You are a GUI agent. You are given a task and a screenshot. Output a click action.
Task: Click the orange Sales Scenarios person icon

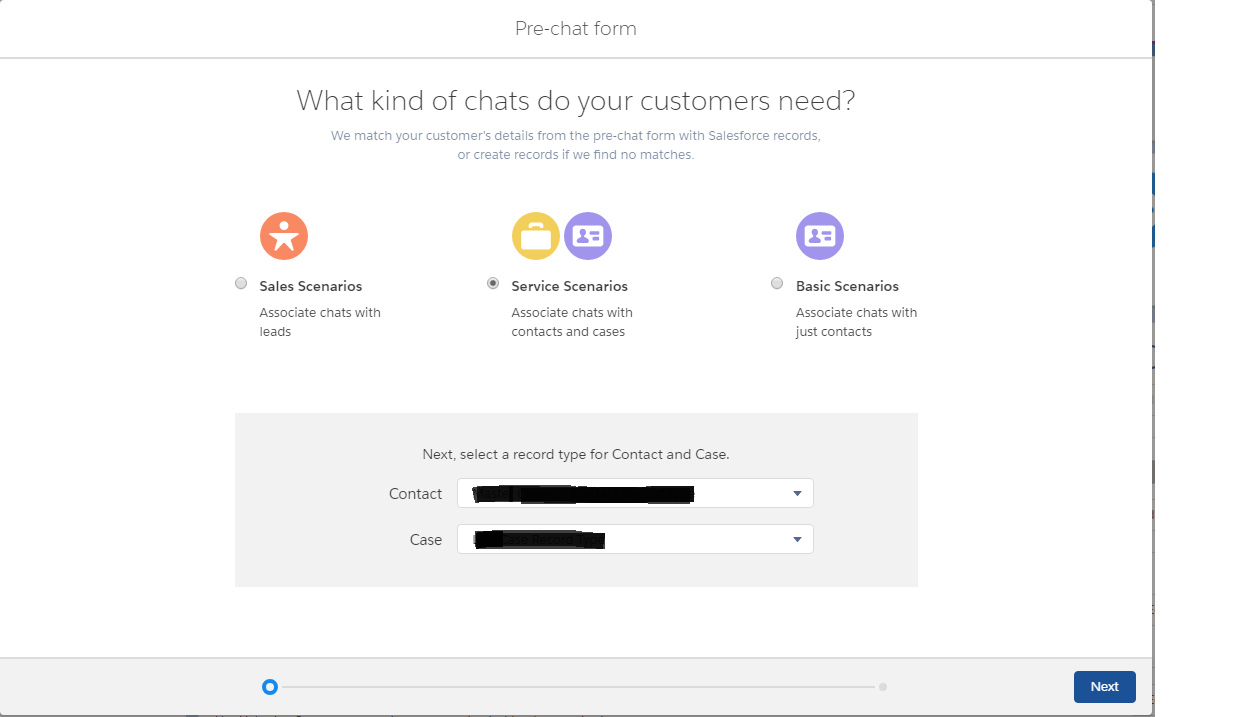(284, 237)
